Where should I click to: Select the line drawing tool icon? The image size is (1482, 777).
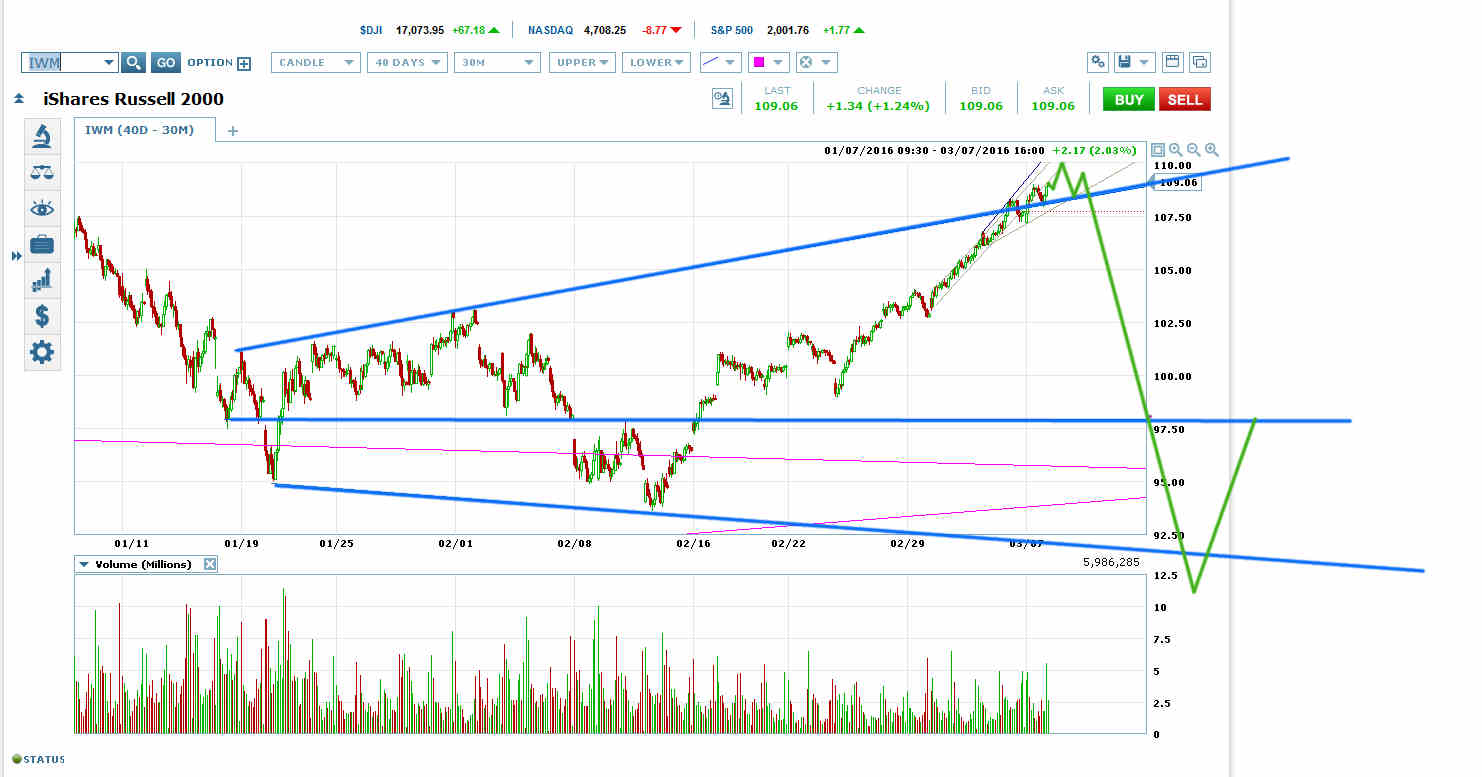pos(711,62)
